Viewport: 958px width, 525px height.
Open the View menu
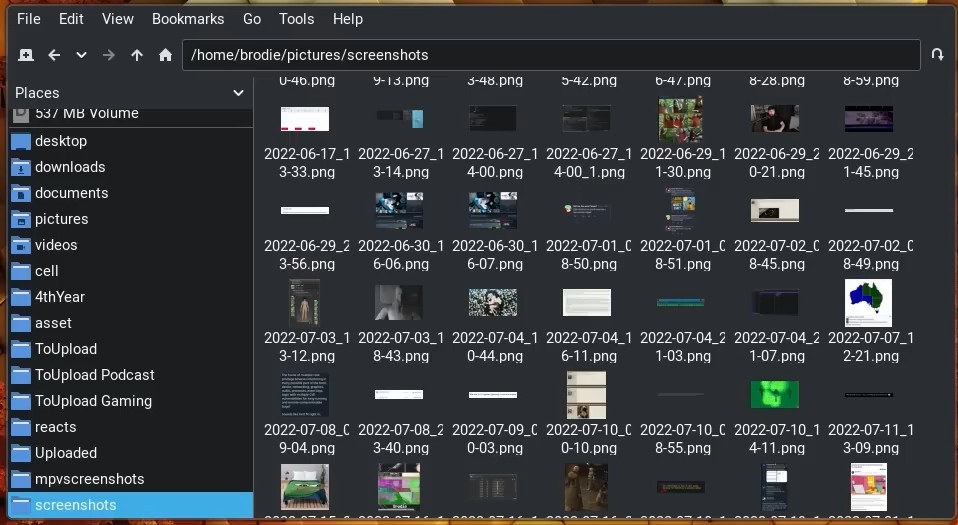point(118,19)
